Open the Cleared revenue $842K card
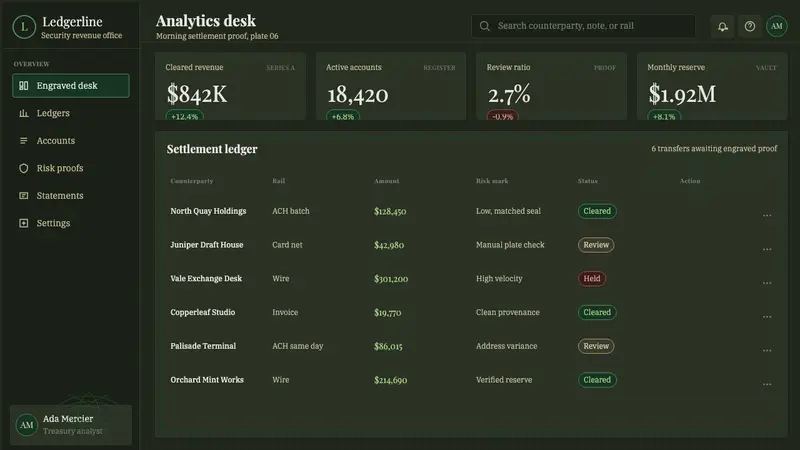This screenshot has height=450, width=800. [x=231, y=86]
